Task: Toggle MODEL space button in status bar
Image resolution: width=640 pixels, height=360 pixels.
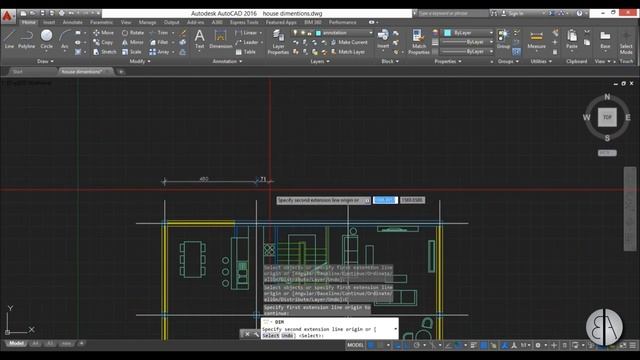Action: coord(355,345)
